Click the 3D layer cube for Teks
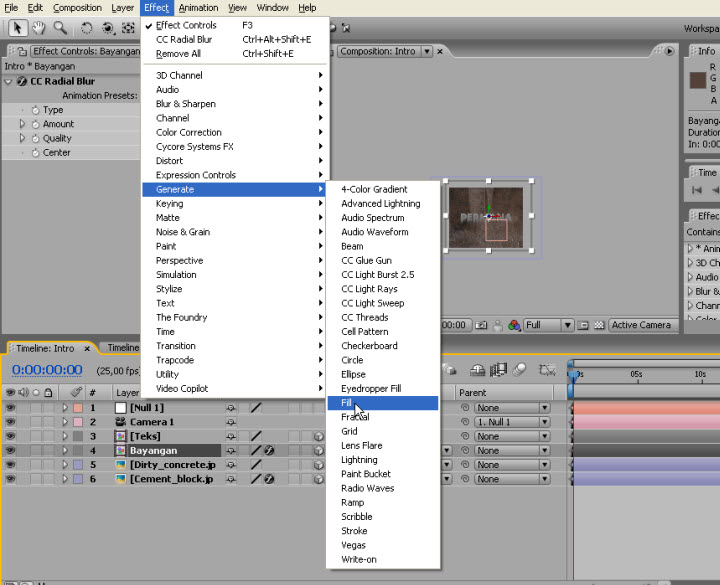720x585 pixels. [x=318, y=436]
